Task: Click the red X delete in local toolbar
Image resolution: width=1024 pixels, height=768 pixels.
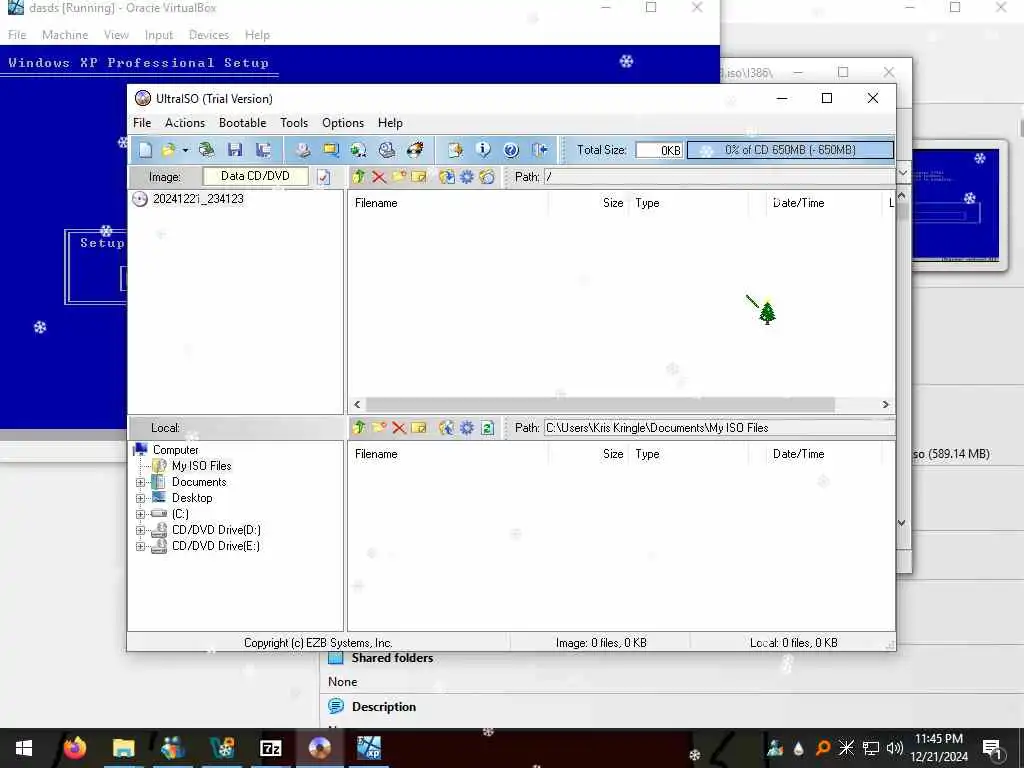Action: 399,428
